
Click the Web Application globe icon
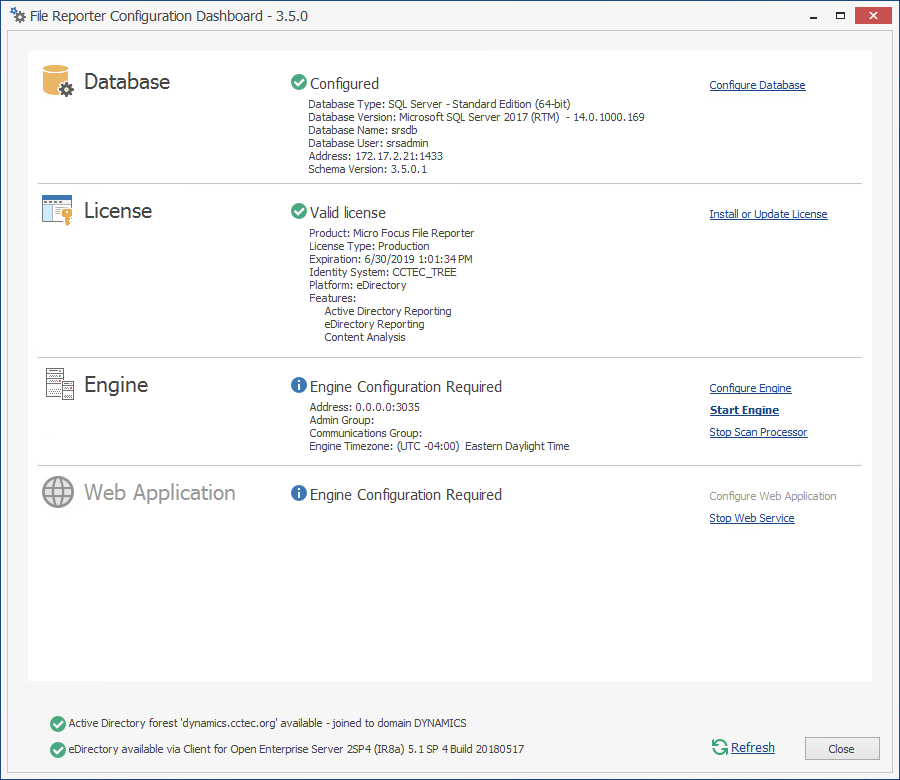click(58, 492)
